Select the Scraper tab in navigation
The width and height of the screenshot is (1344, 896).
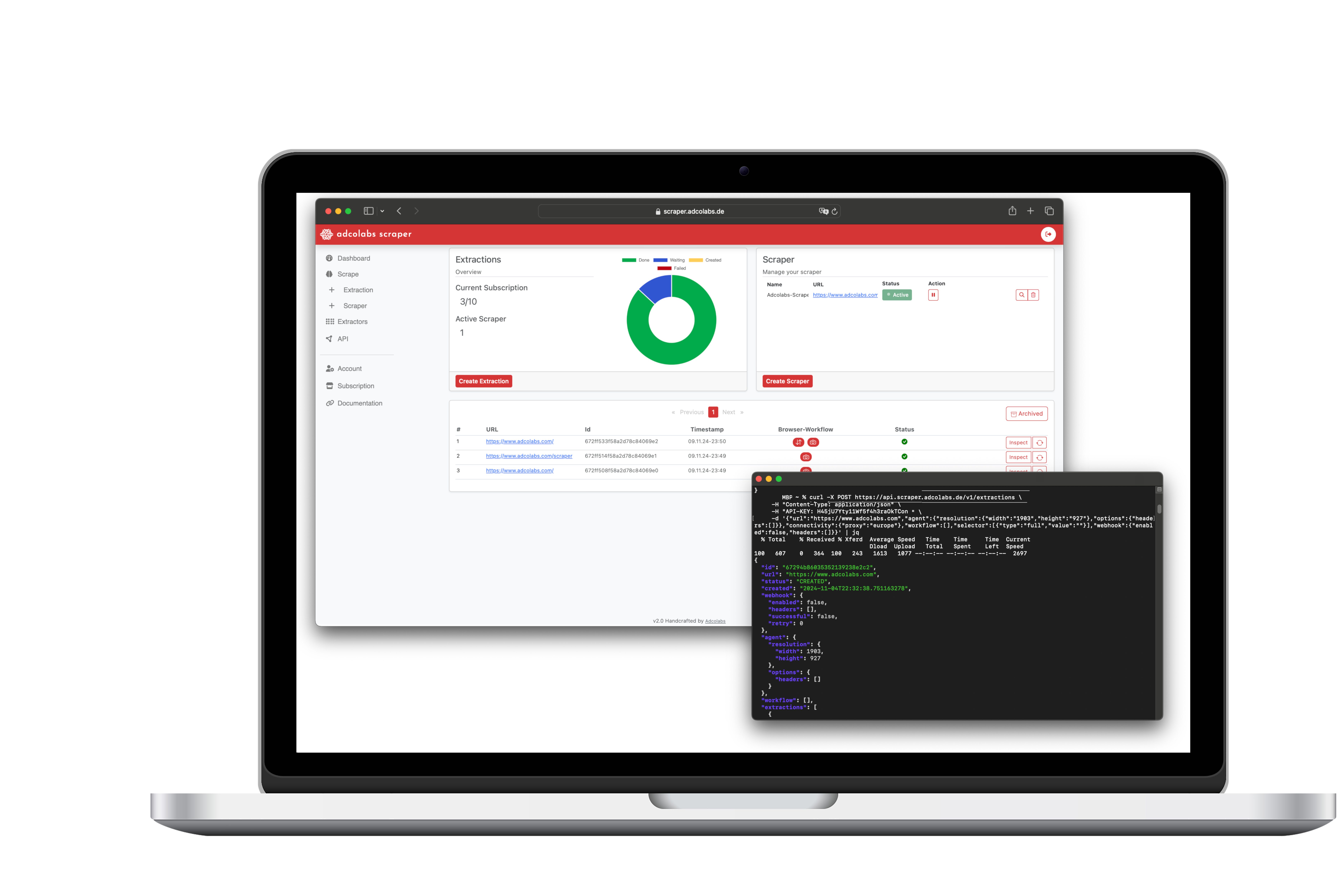tap(356, 306)
